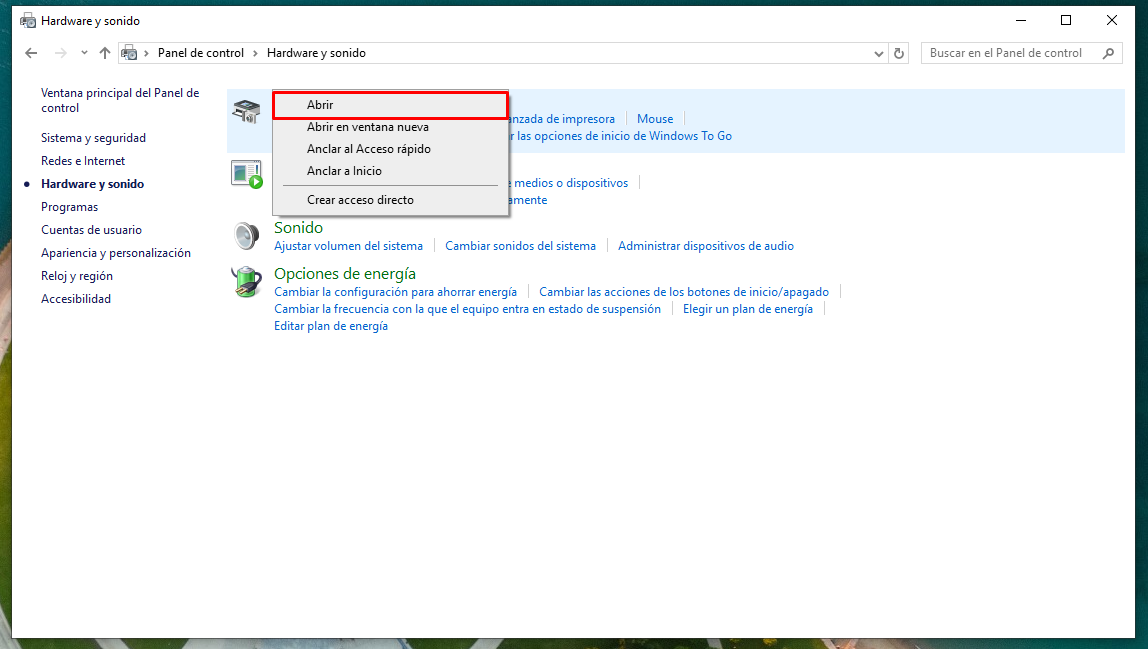Image resolution: width=1148 pixels, height=649 pixels.
Task: Go to Sistema y seguridad in sidebar
Action: (x=93, y=138)
